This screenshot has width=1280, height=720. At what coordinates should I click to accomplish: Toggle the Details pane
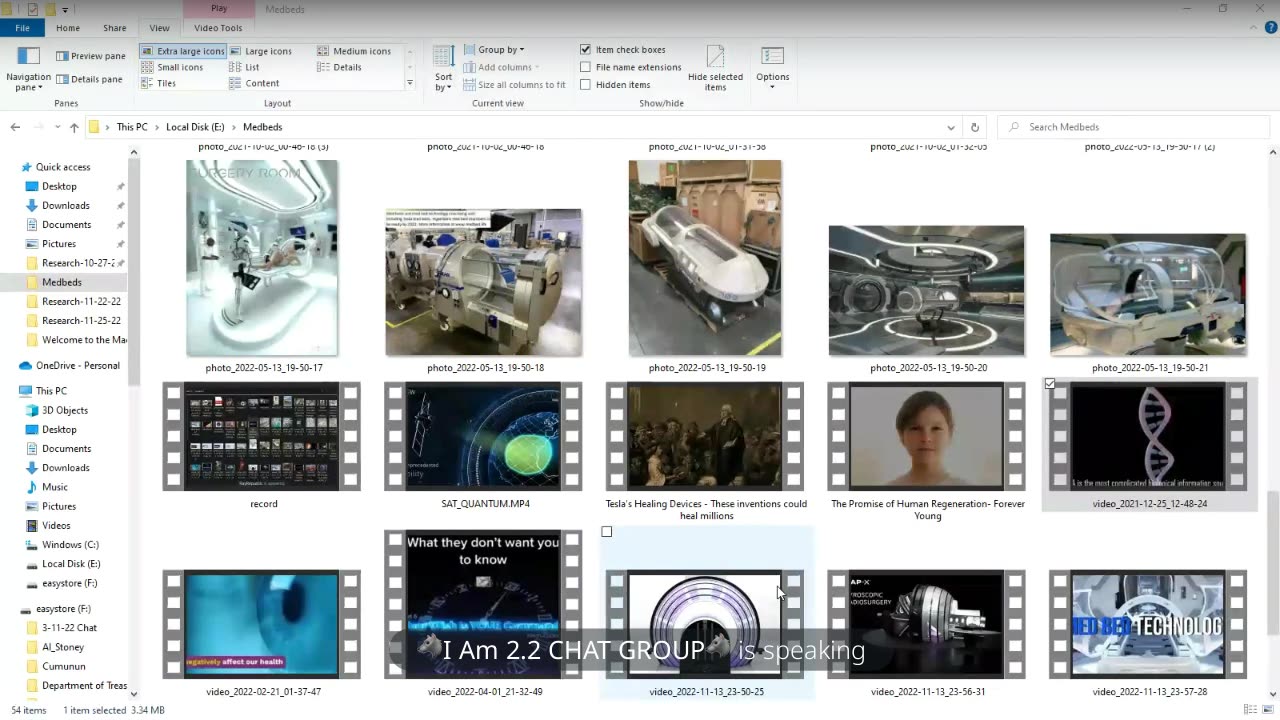[x=89, y=79]
